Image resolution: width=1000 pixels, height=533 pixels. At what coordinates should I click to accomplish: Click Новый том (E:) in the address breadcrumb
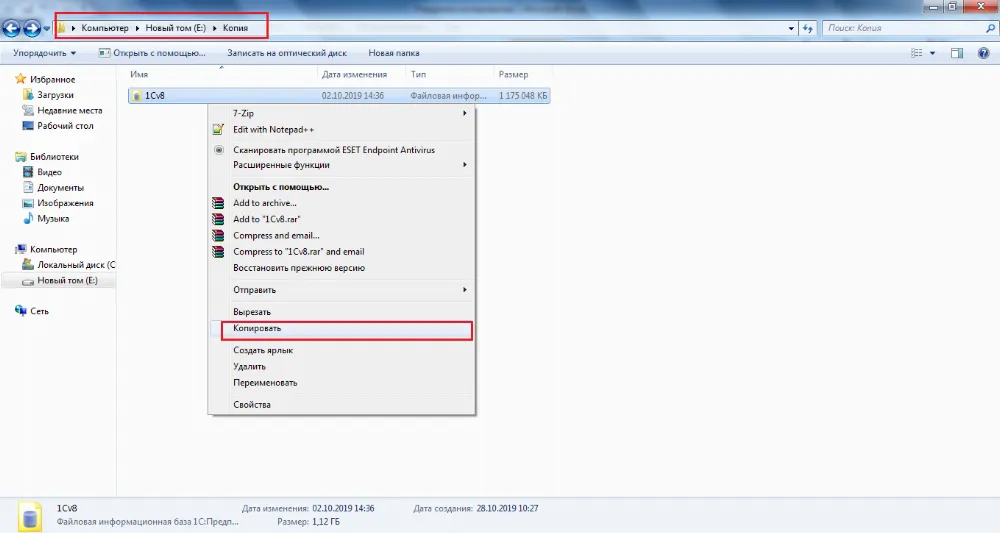click(175, 28)
